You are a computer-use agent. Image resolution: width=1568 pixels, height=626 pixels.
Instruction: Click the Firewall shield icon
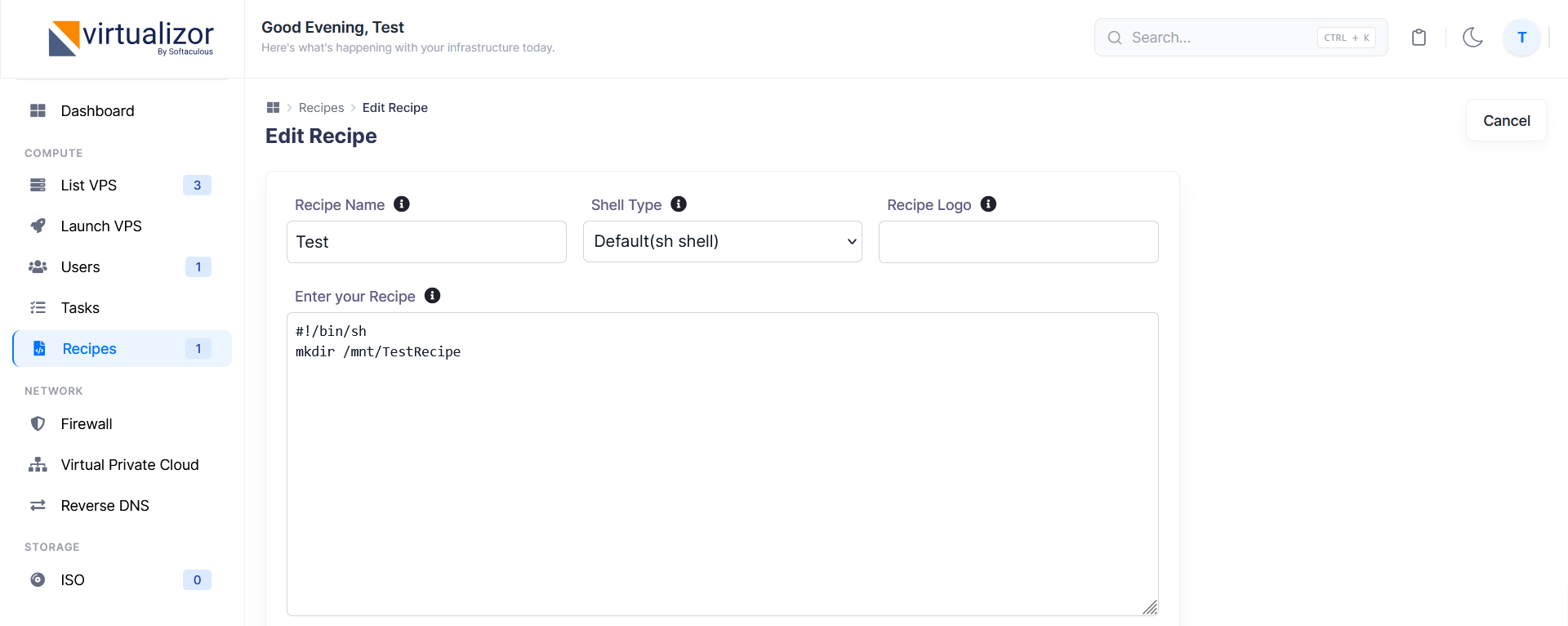(x=38, y=424)
